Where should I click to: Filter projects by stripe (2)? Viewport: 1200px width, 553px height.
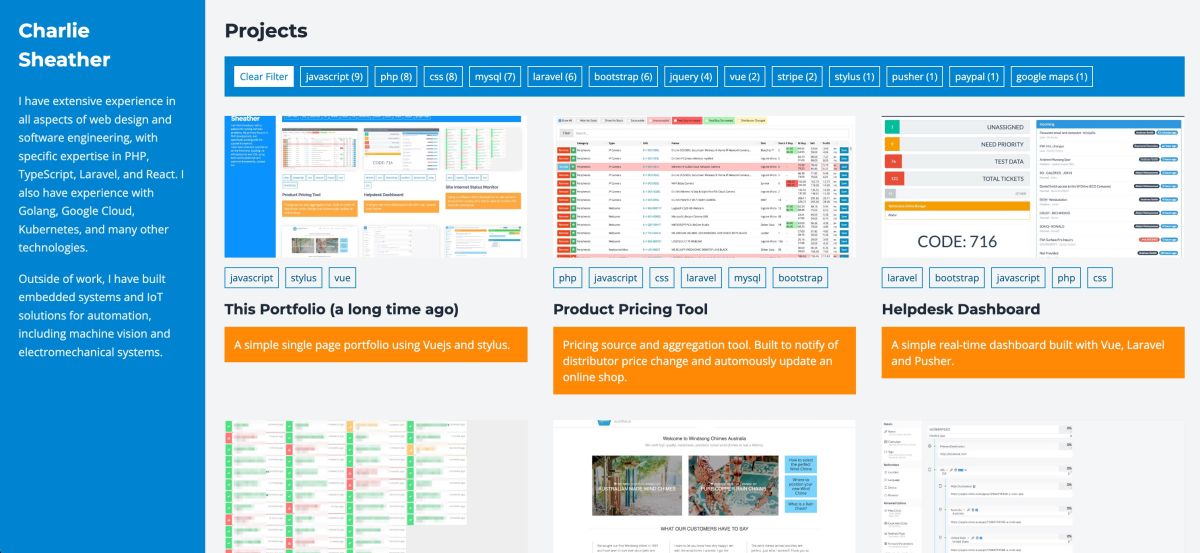click(x=797, y=77)
